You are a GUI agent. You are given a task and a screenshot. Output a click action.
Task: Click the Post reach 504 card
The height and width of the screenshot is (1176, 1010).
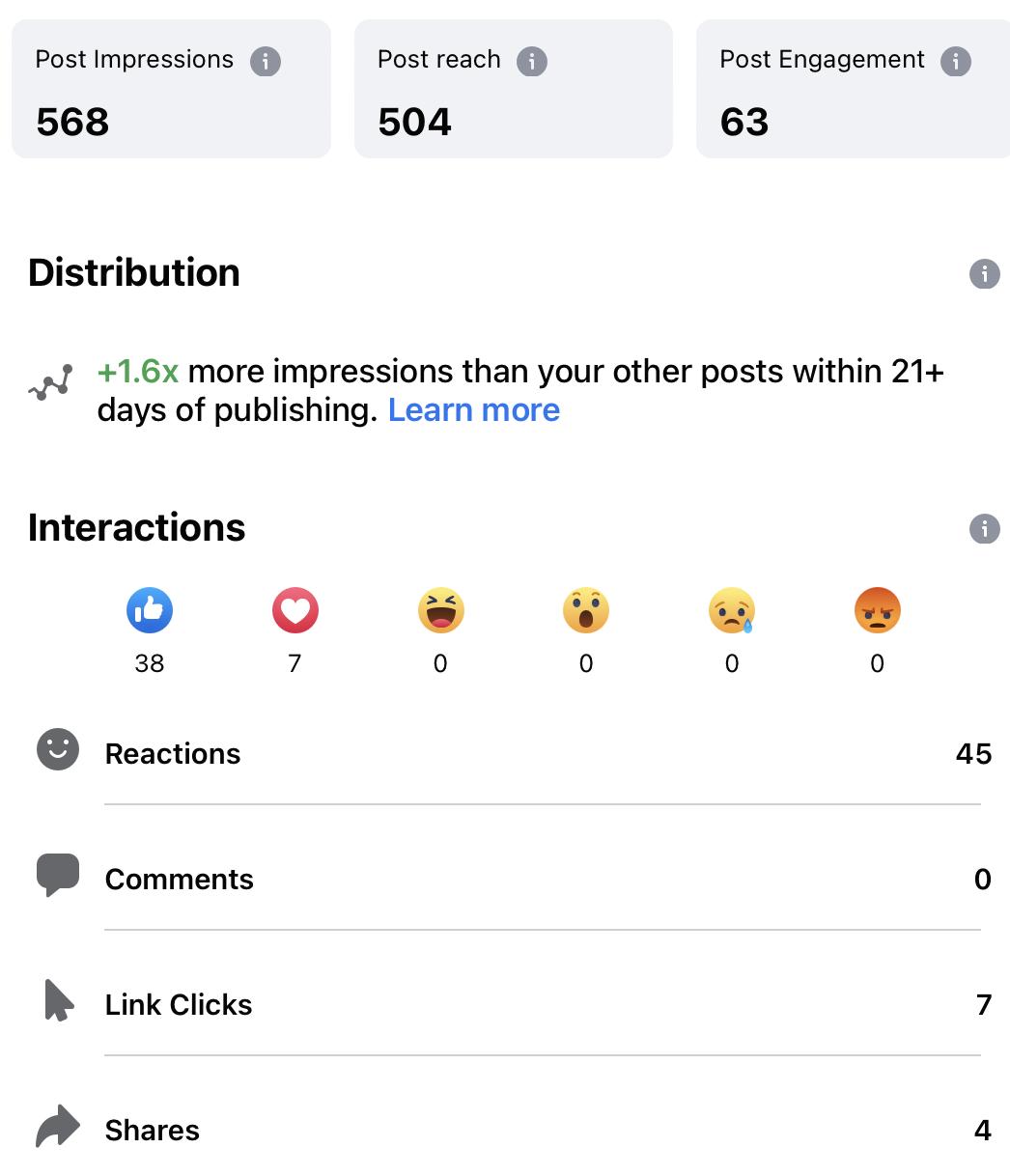pos(513,89)
